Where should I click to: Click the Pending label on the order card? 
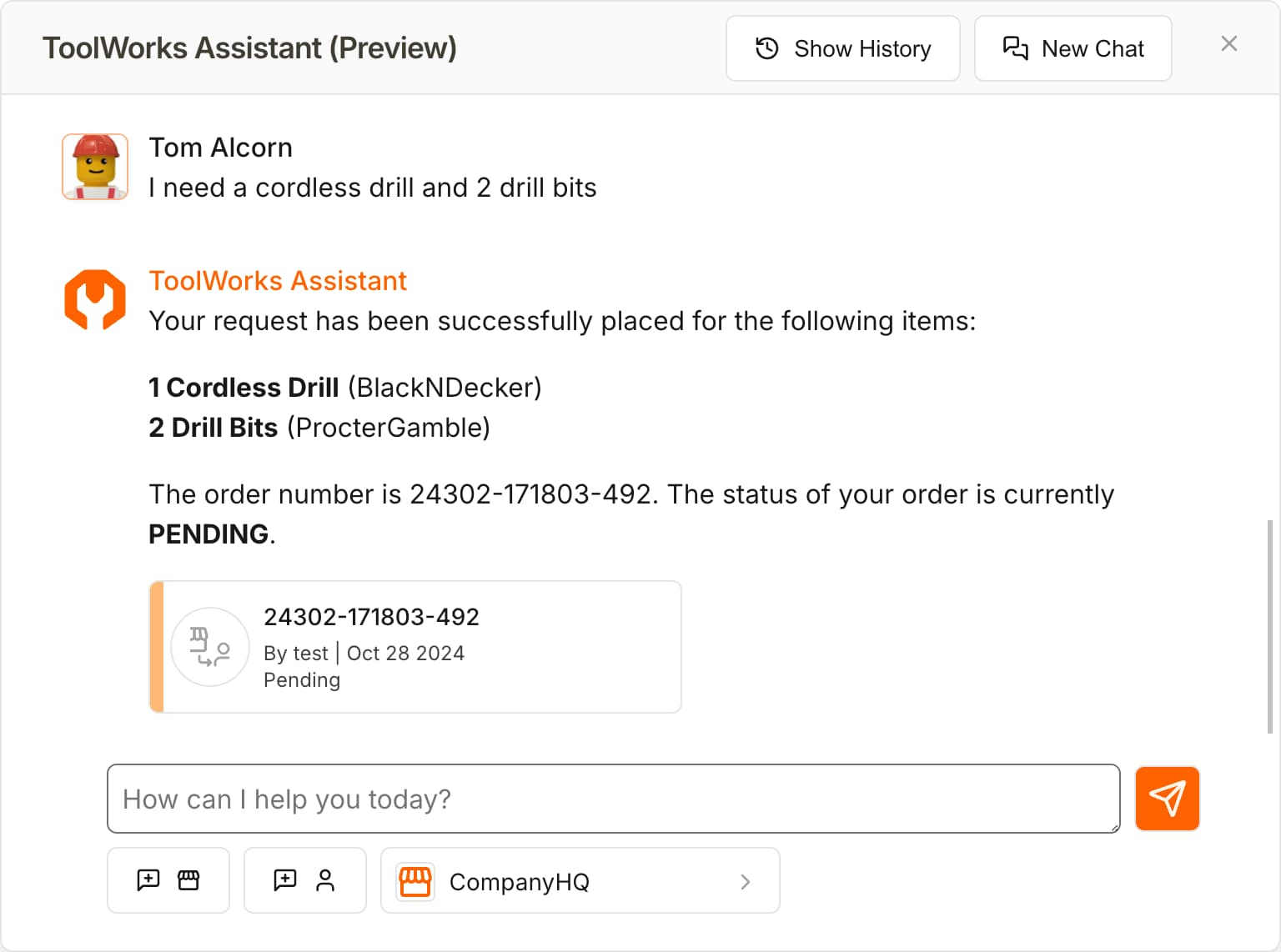tap(301, 680)
